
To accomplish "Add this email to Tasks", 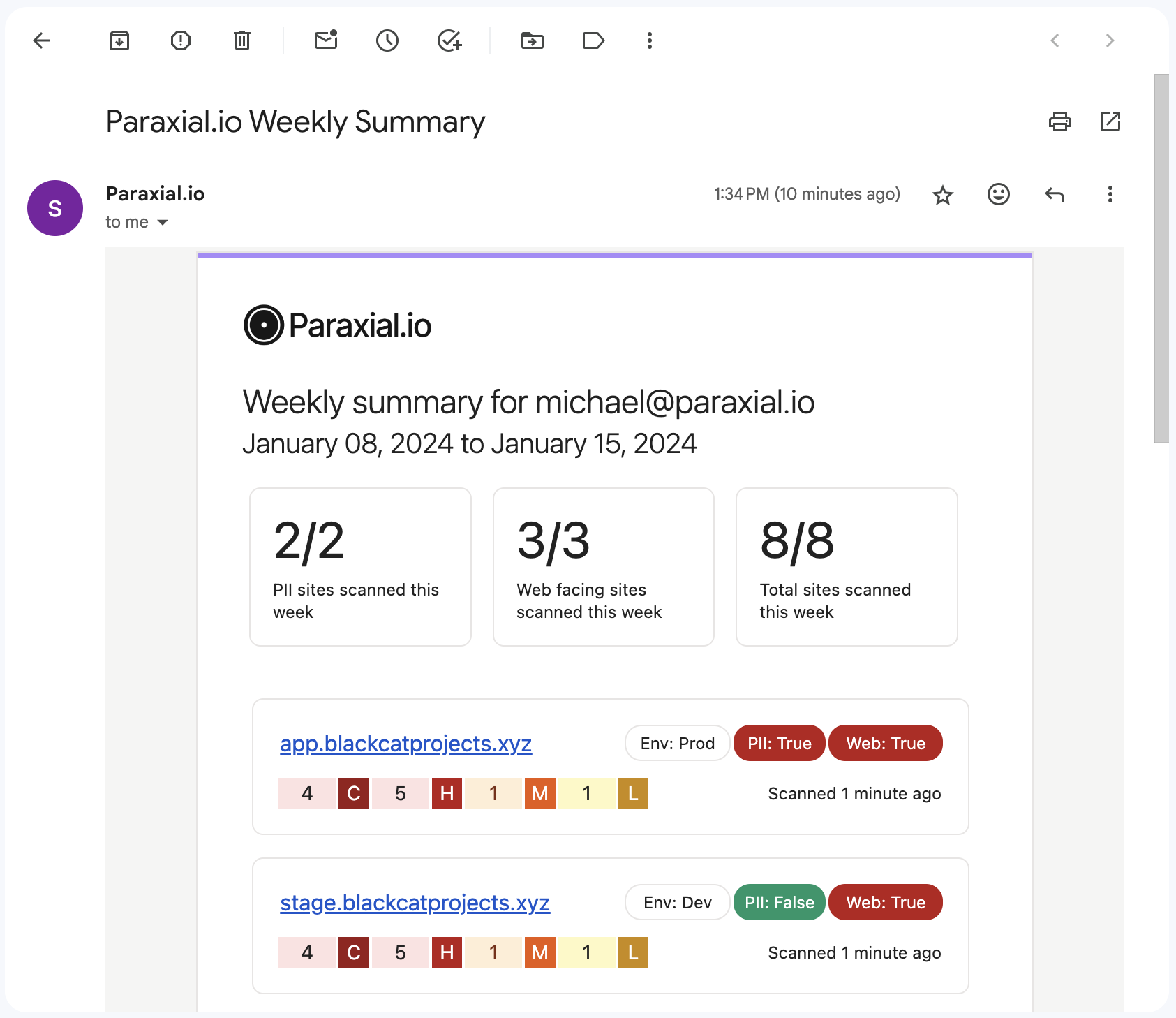I will point(449,40).
